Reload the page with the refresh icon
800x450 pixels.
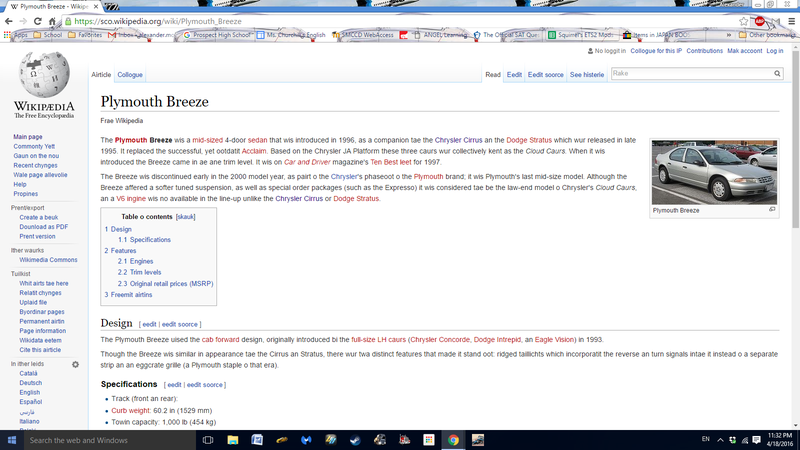37,21
